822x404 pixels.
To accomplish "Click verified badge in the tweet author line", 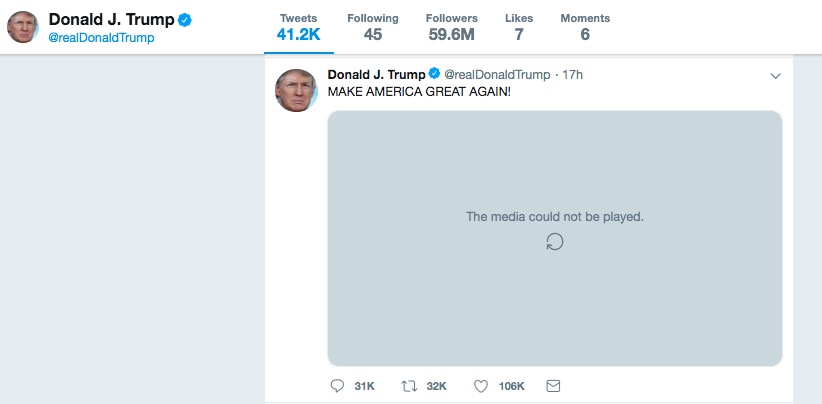I will [x=434, y=75].
